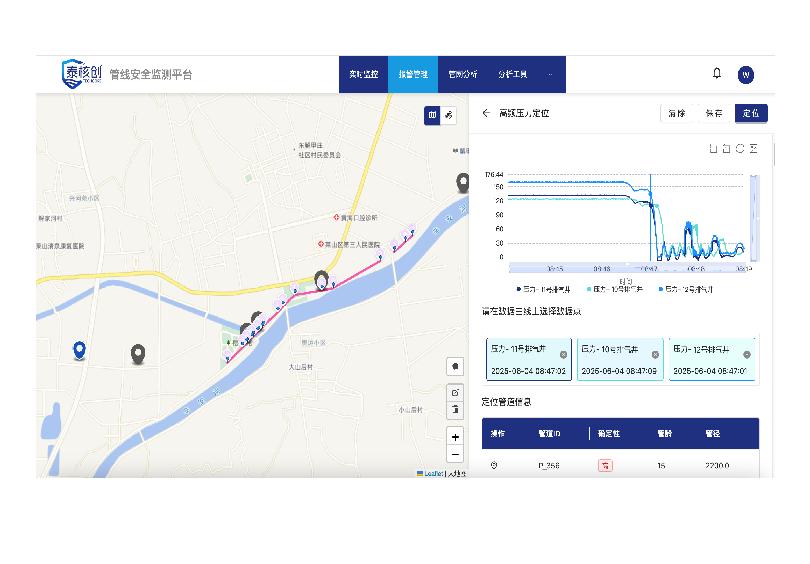Go back with the arrow beside 高频压力定位

[x=486, y=113]
